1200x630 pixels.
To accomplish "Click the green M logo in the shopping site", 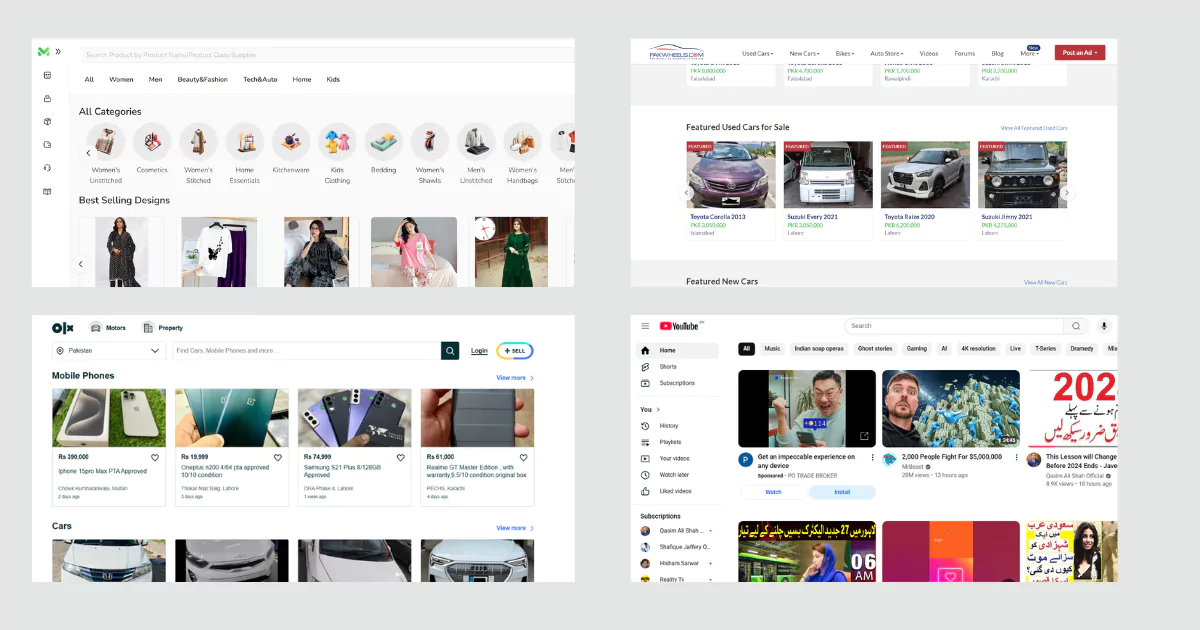I will [43, 51].
